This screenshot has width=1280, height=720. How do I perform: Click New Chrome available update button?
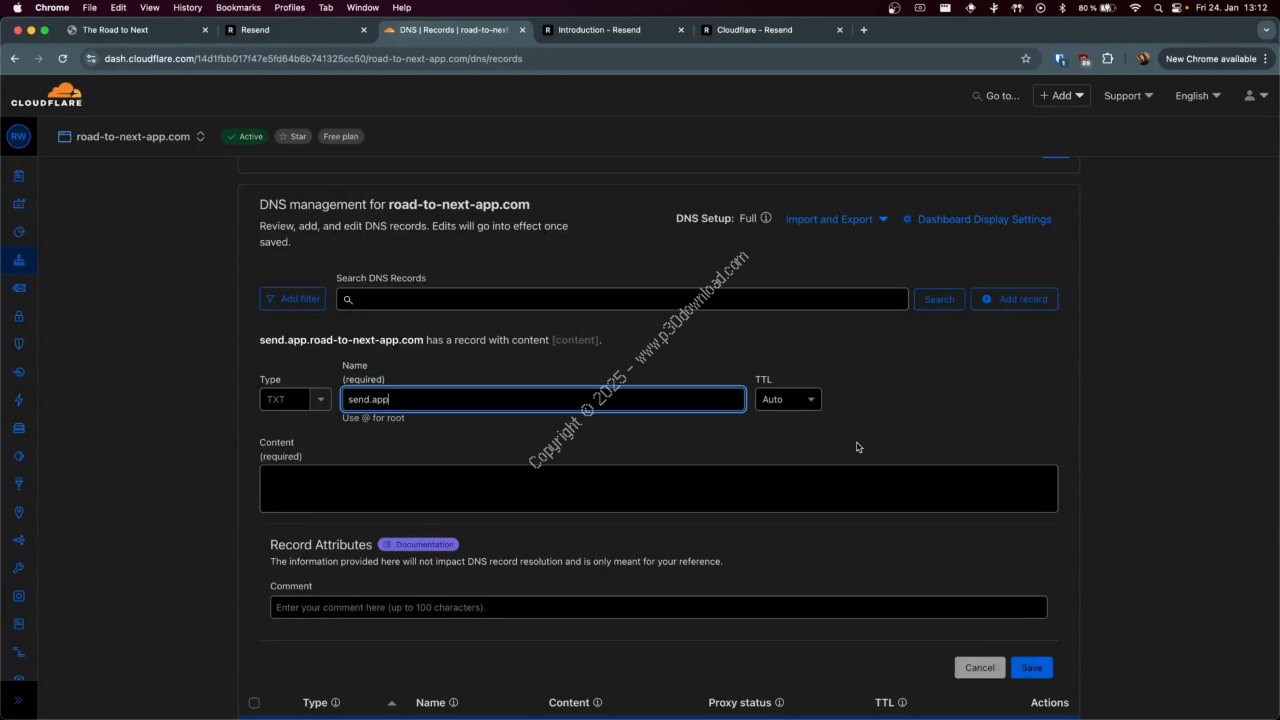(1215, 59)
